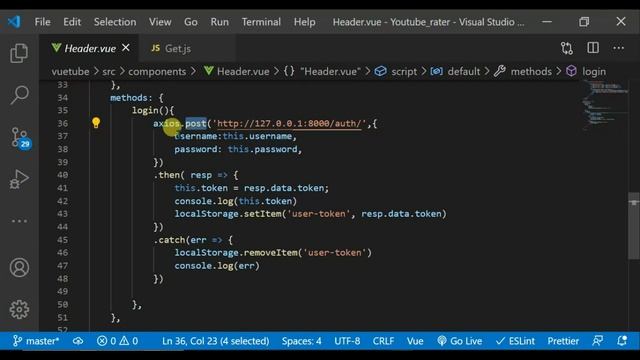Viewport: 640px width, 360px height.
Task: Click Prettier in the status bar
Action: tap(563, 341)
